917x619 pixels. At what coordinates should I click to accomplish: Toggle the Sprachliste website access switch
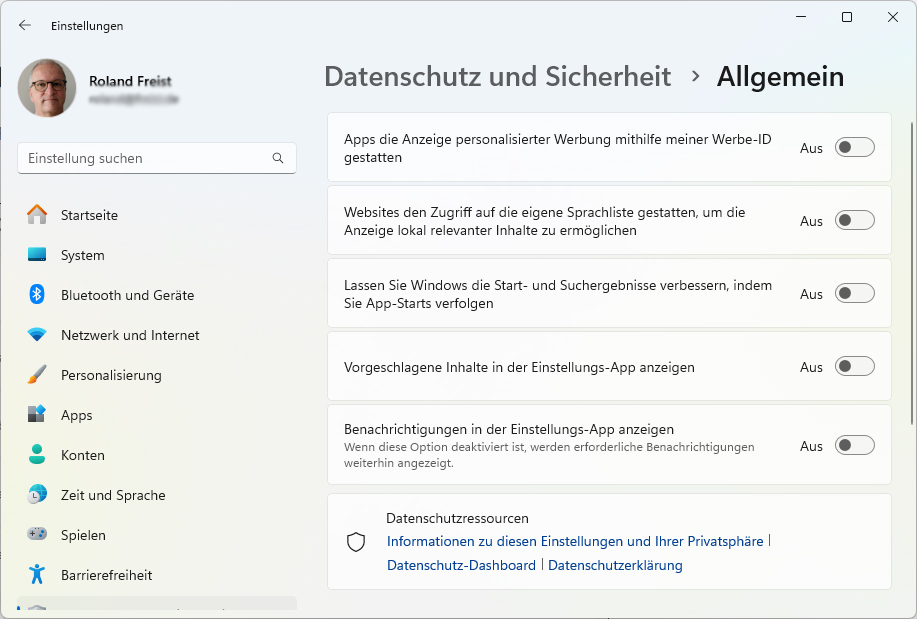click(854, 221)
